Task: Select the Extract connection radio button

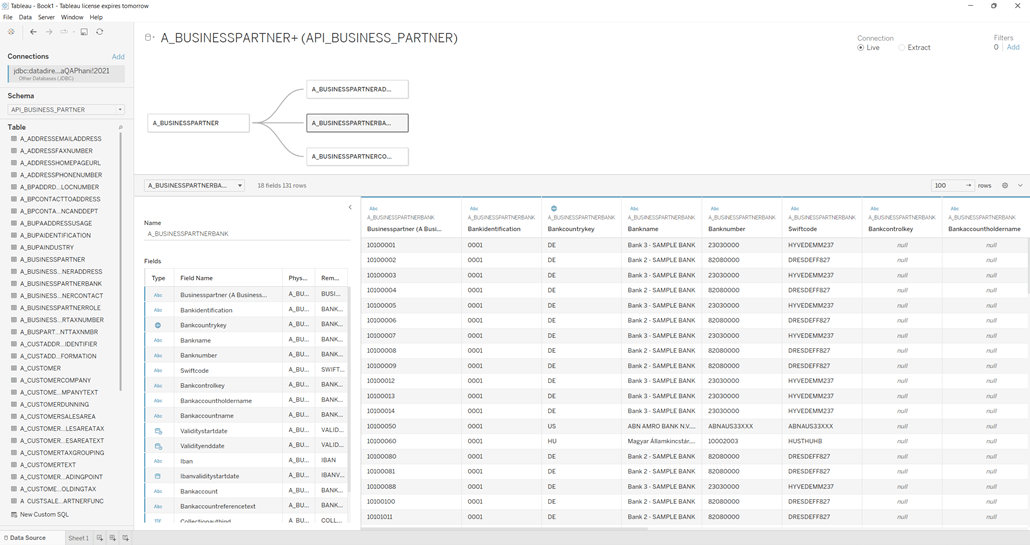Action: 901,48
